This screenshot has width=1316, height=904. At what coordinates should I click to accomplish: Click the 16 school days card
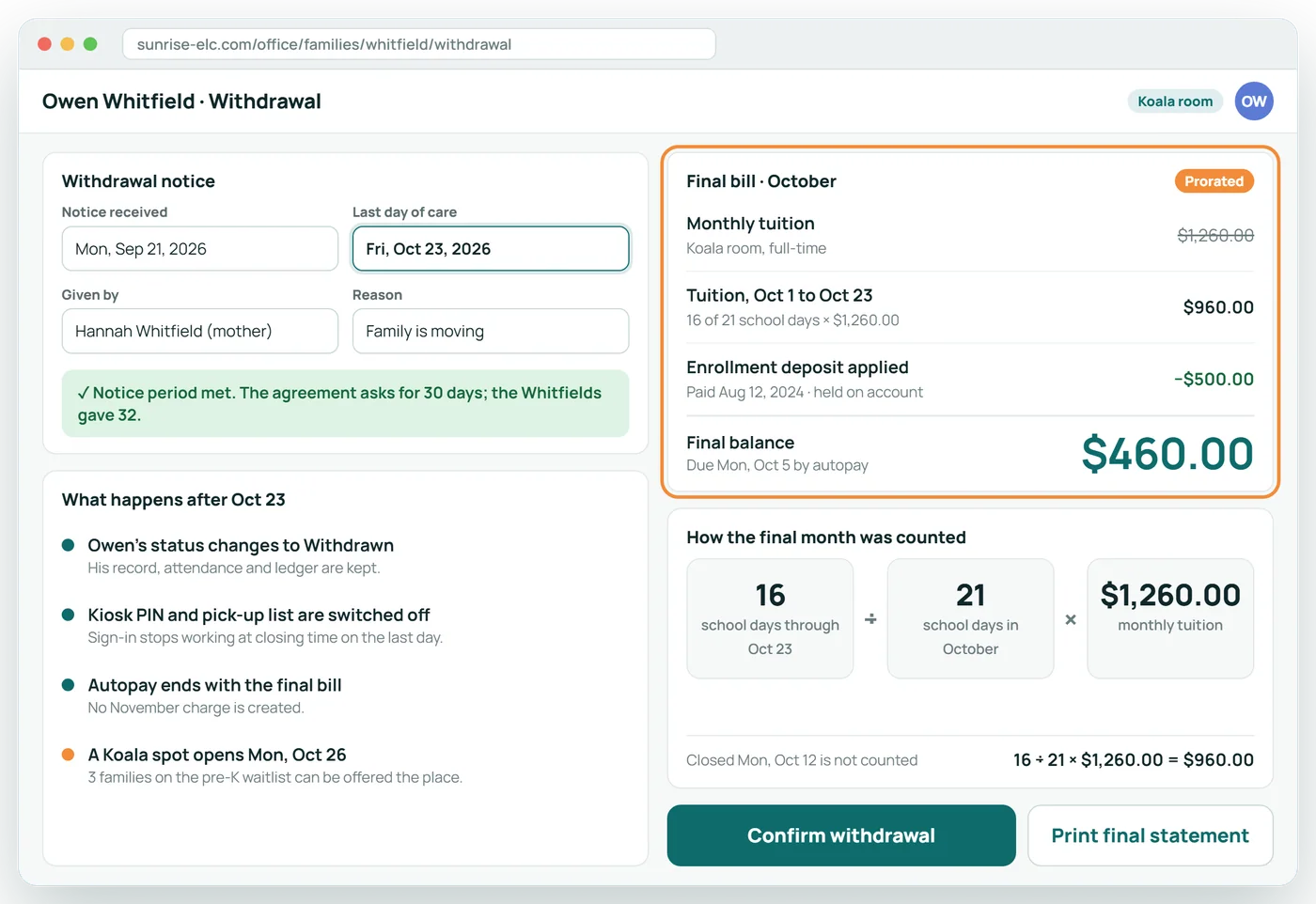click(x=770, y=618)
